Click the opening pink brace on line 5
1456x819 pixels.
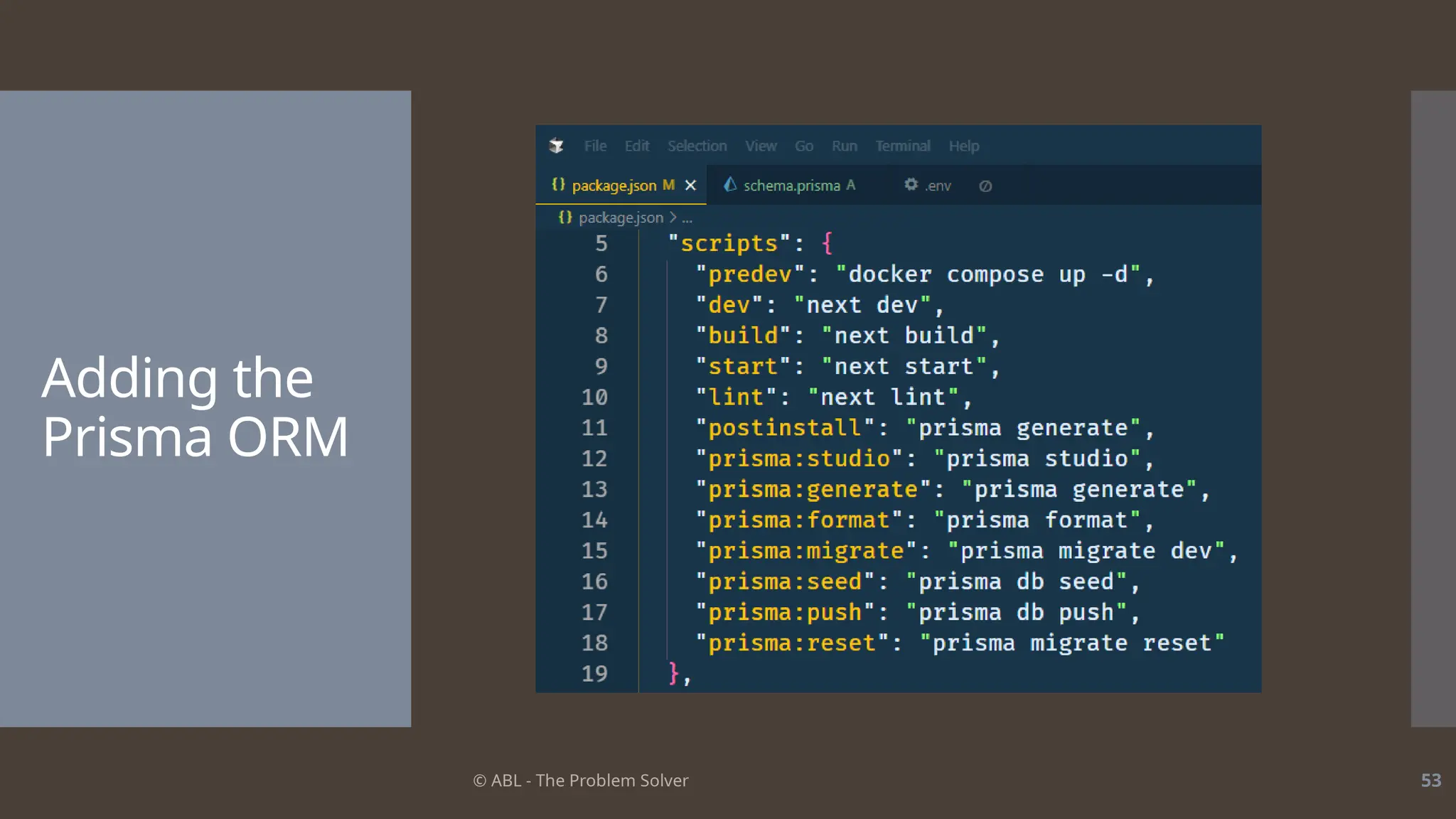coord(827,244)
